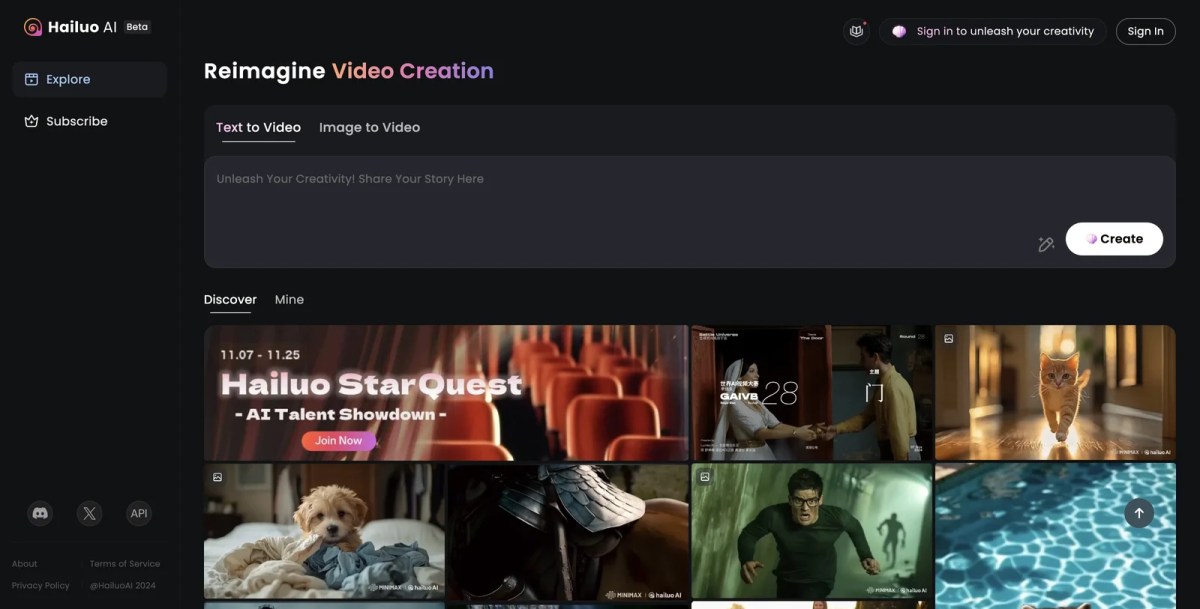Screen dimensions: 1200x609
Task: Visit Hailuo AI on X
Action: pos(89,513)
